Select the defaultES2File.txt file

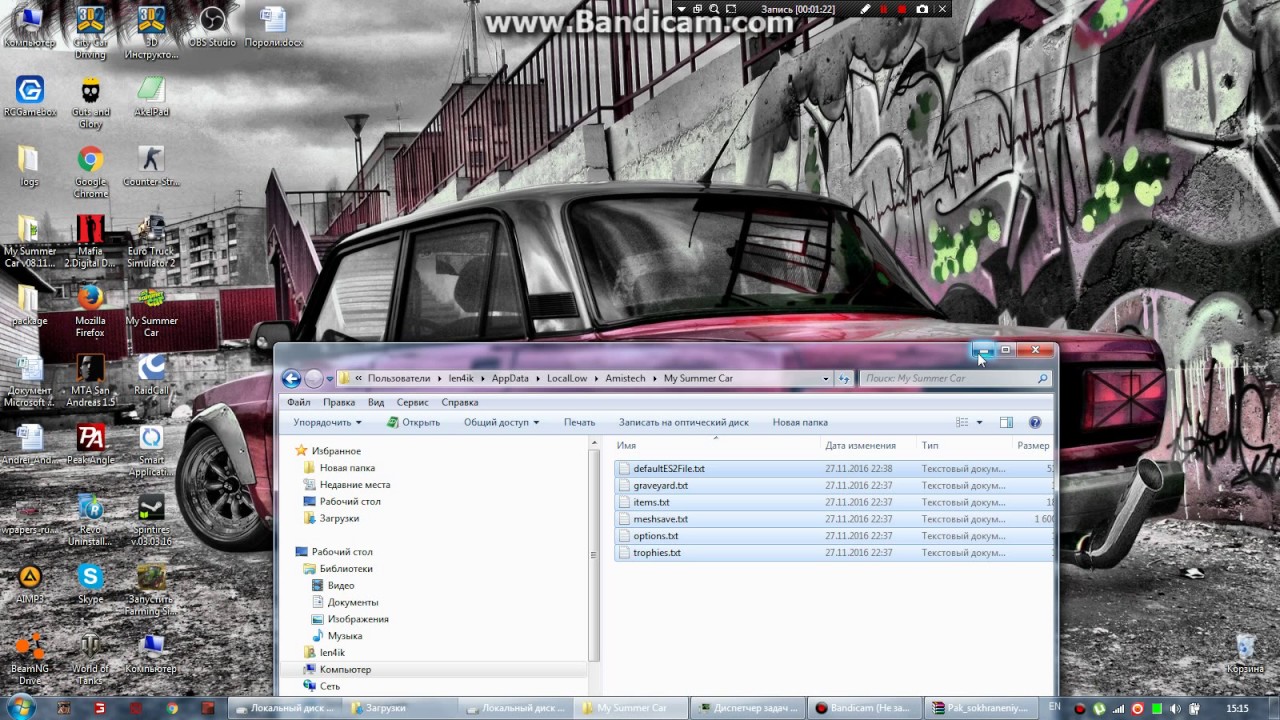834,468
